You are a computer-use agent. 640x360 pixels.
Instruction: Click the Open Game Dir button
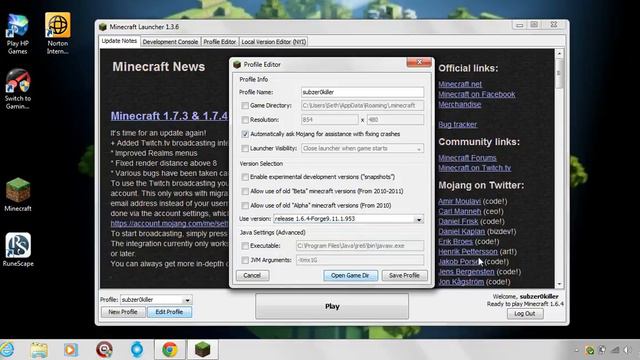(350, 276)
